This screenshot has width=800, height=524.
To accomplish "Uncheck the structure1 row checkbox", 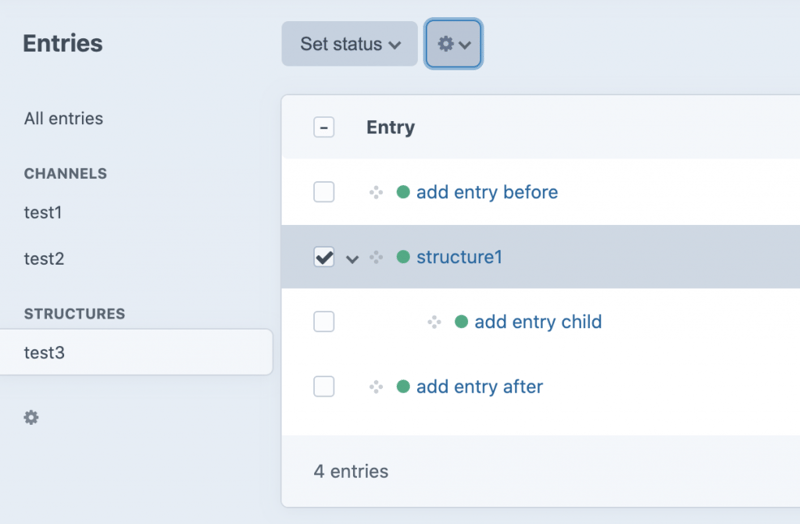I will (324, 257).
